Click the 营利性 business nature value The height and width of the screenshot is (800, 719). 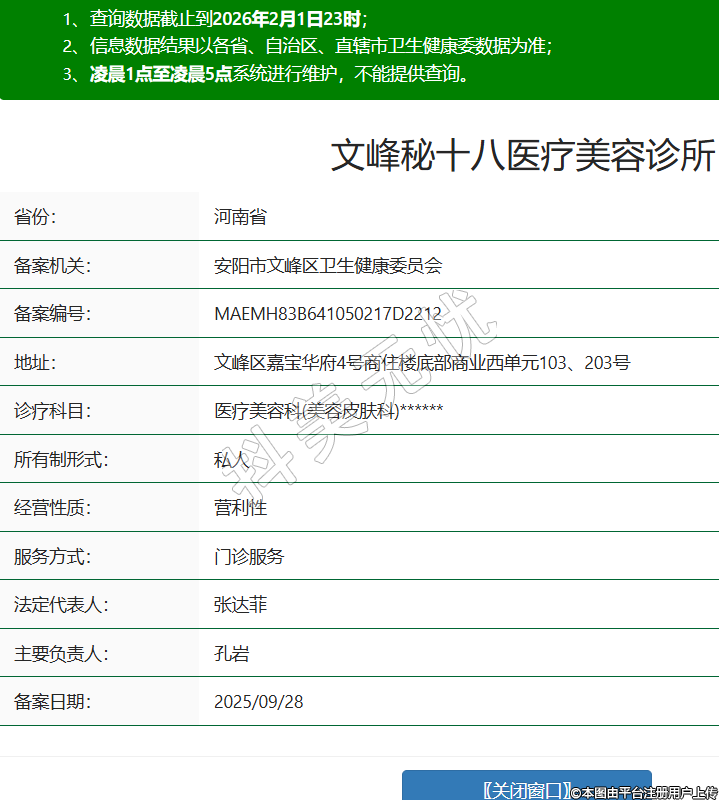(240, 508)
